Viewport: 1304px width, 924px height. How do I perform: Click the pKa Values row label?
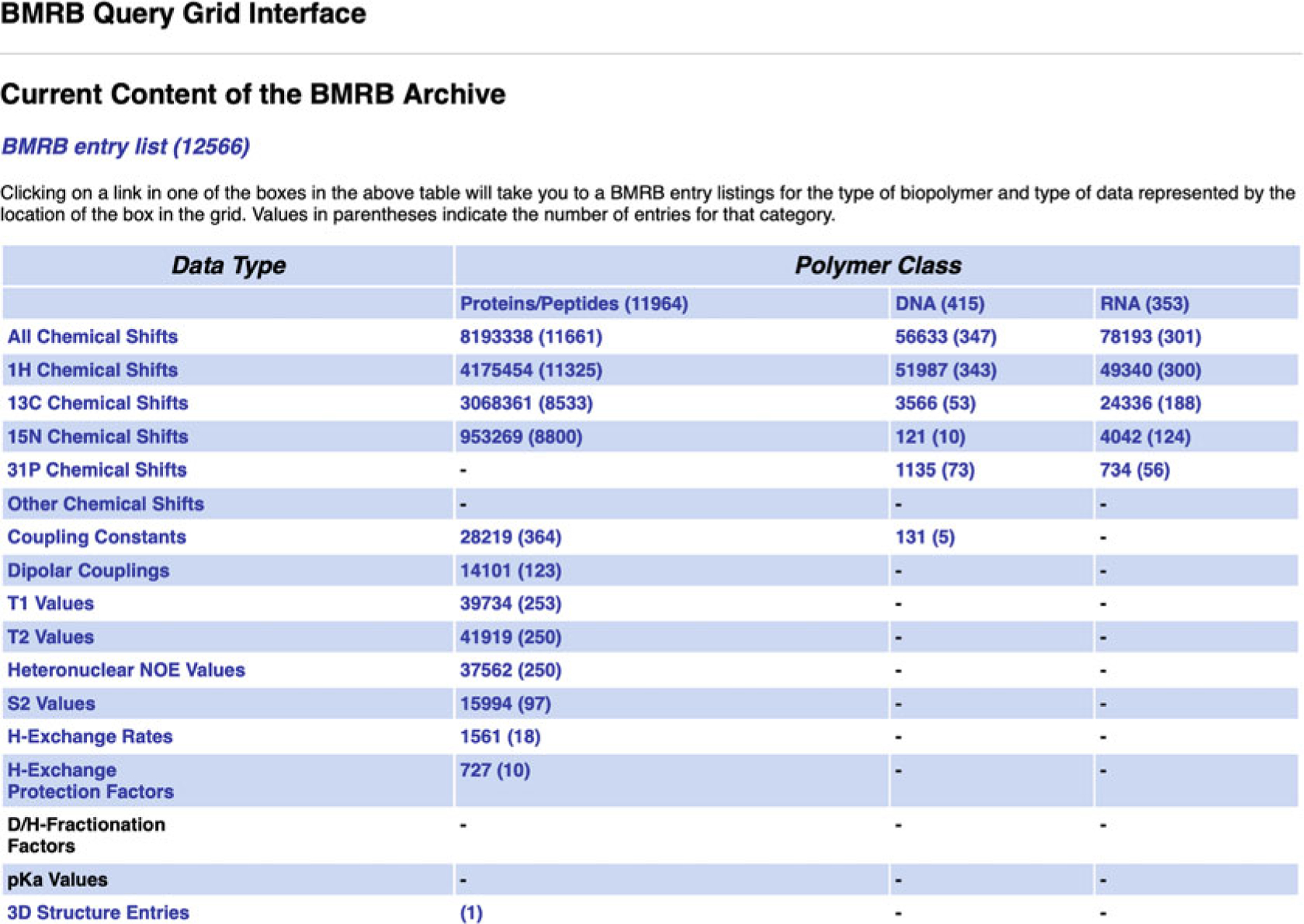pyautogui.click(x=57, y=880)
